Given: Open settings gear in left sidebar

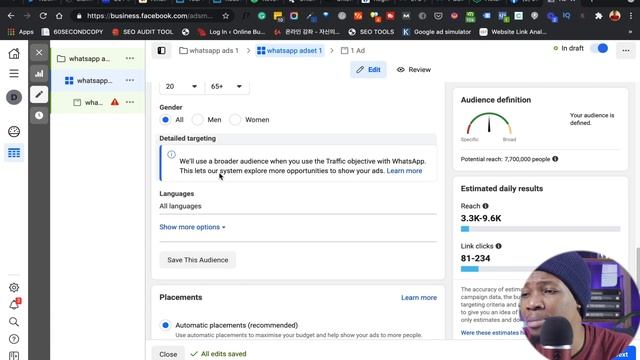Looking at the screenshot, I should [14, 288].
